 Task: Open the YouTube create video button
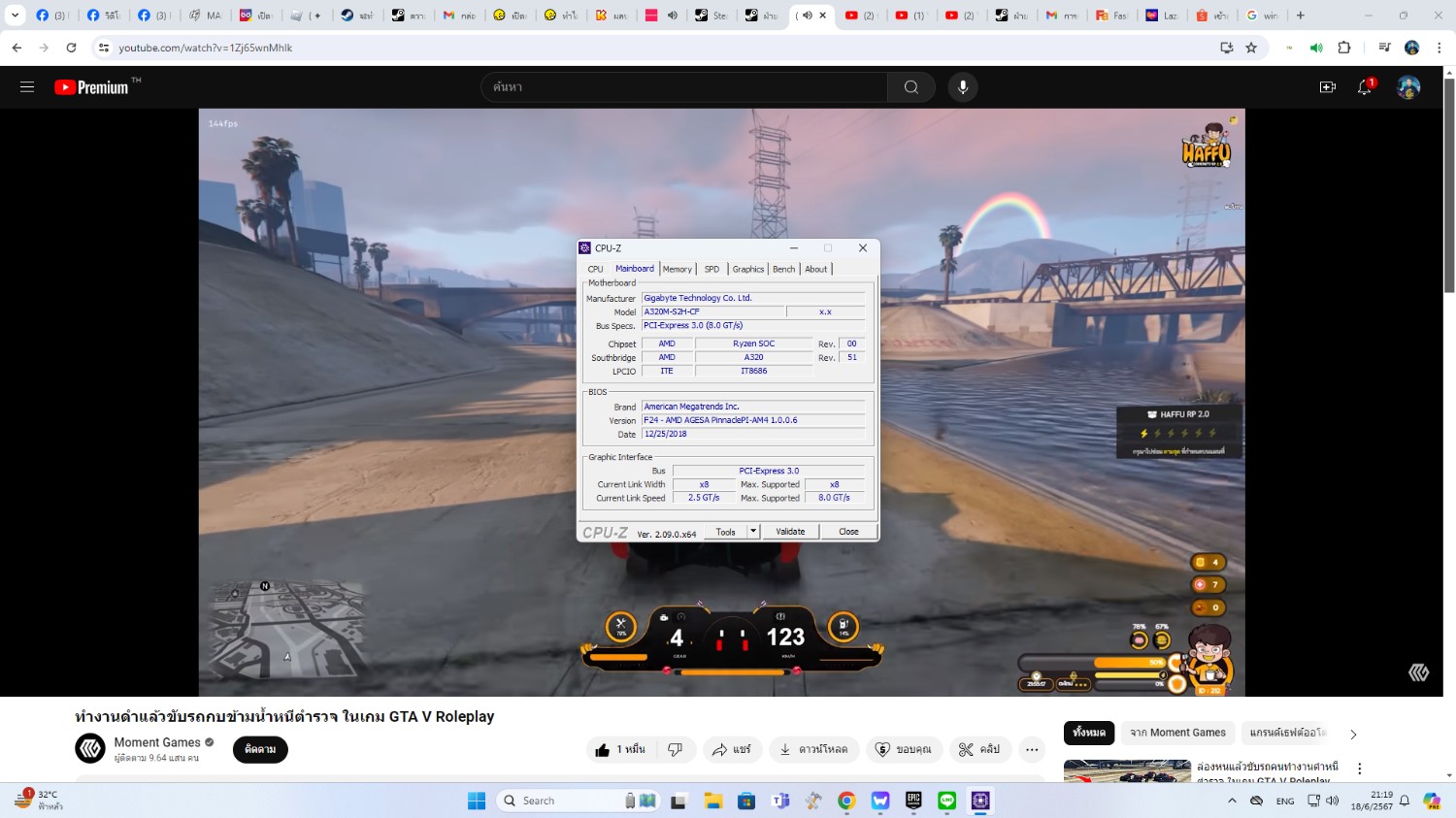(x=1328, y=87)
